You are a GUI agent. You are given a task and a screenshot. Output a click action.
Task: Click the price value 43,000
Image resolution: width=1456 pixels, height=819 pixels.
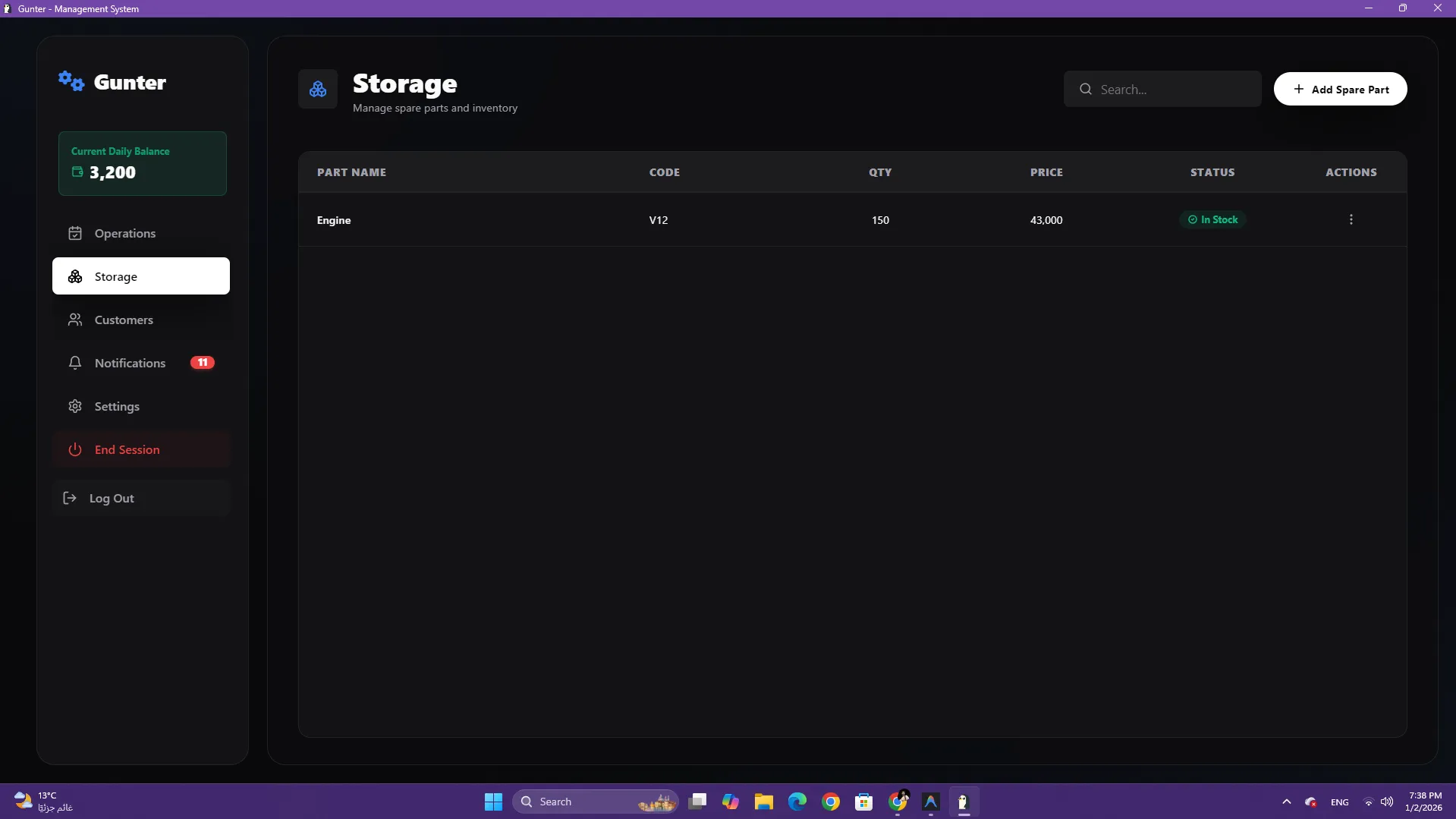1046,220
